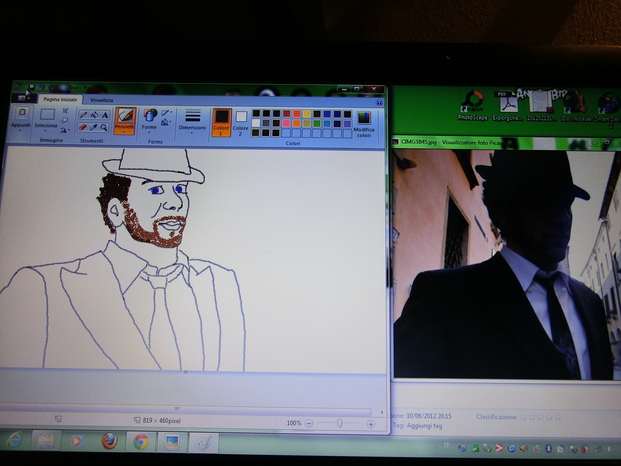
Task: Click the 10/06/2012 20:15 date text
Action: tap(429, 416)
